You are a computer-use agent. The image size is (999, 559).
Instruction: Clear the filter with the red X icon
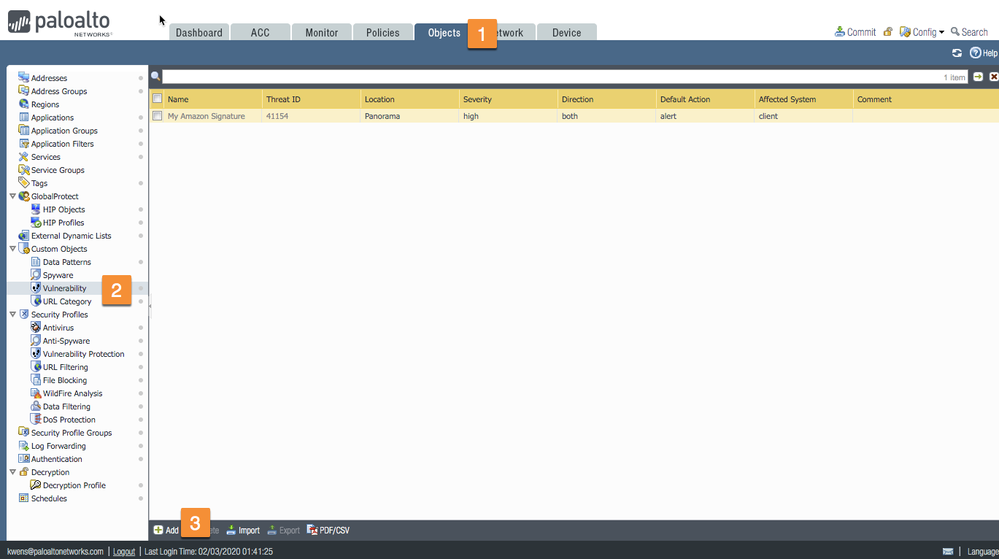(x=993, y=76)
